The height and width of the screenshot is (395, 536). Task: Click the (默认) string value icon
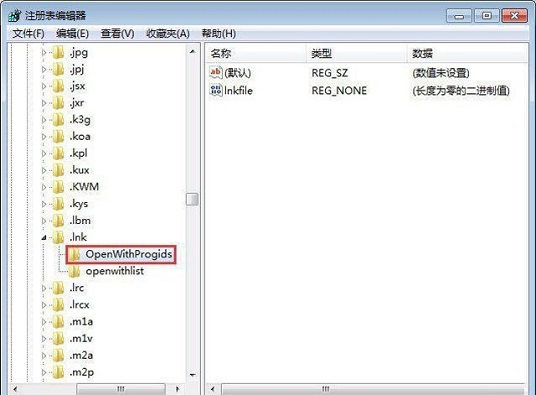click(216, 73)
